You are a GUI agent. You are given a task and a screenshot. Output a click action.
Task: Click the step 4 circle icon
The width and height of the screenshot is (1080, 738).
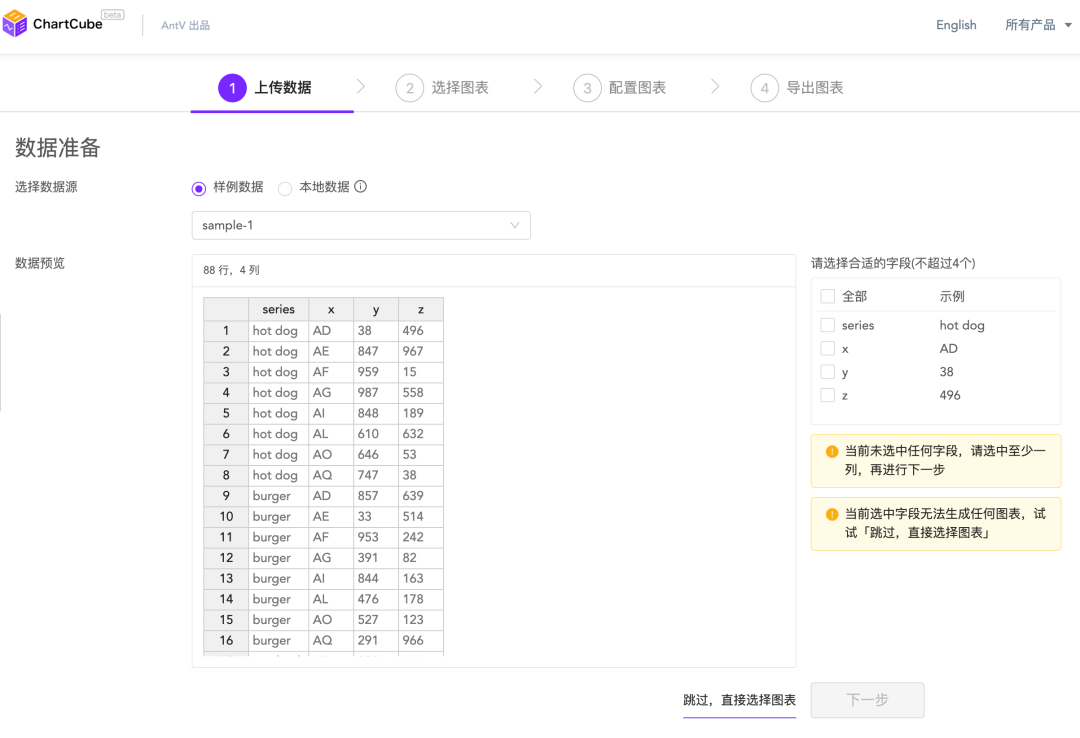(x=764, y=88)
